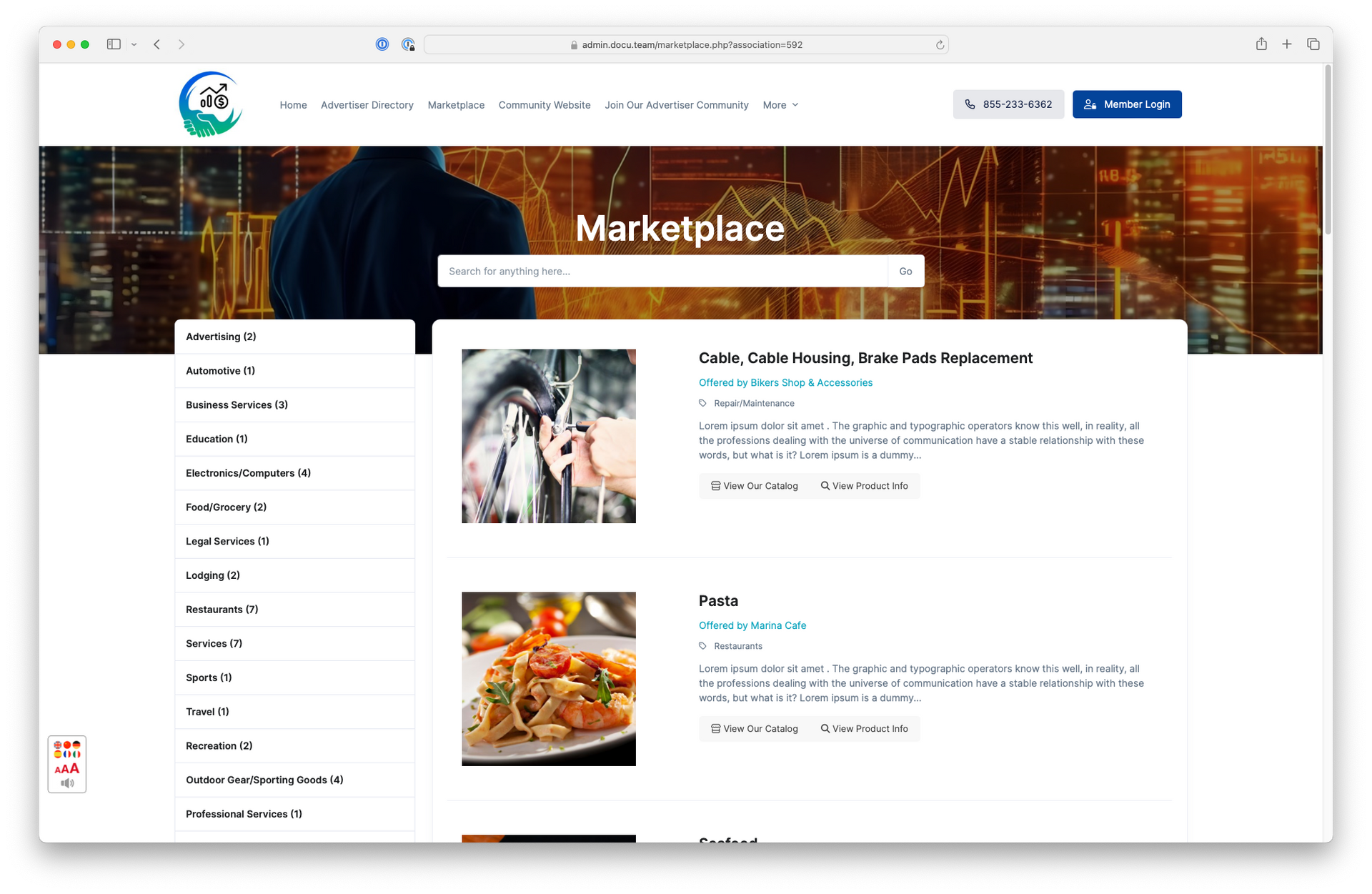Click the site logo in the header
The width and height of the screenshot is (1372, 894).
(x=211, y=104)
